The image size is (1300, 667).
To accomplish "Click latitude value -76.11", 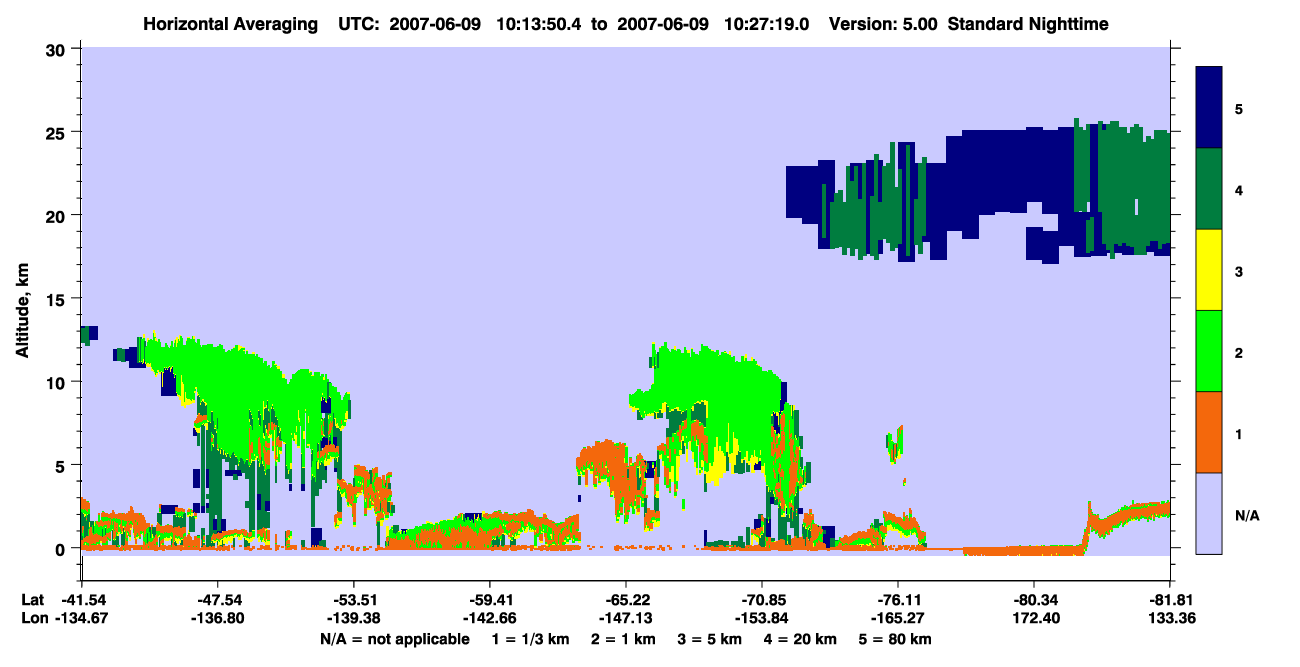I will (x=898, y=600).
